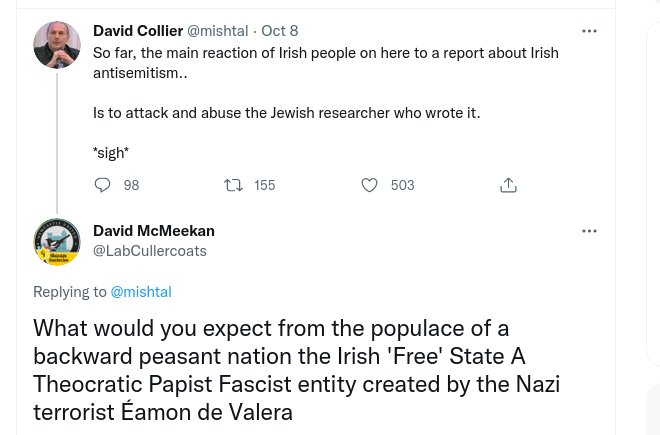The image size is (660, 435).
Task: Click @mishtal in the 'Replying to' line
Action: tap(141, 292)
